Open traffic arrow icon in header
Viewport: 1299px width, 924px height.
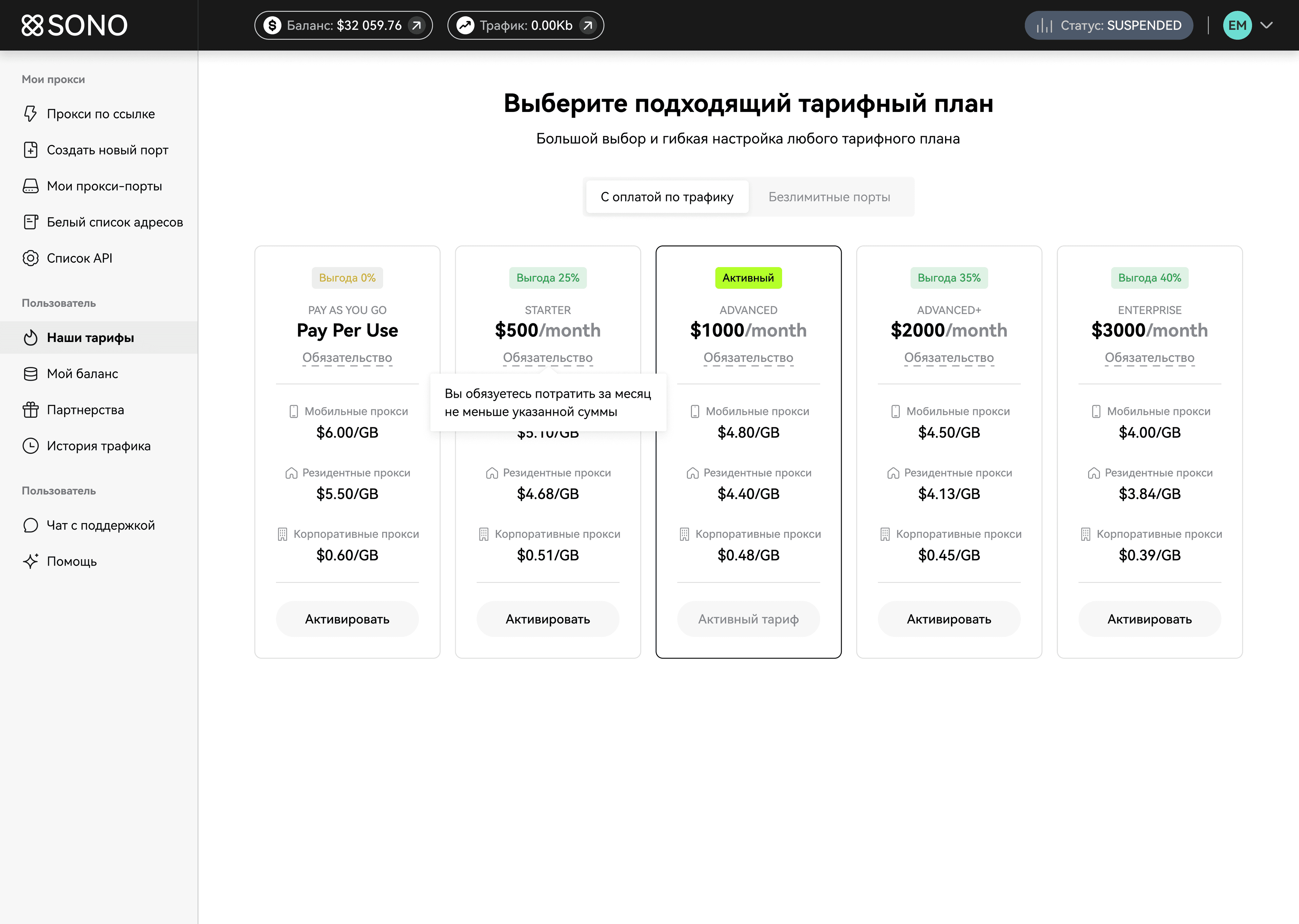pos(588,25)
